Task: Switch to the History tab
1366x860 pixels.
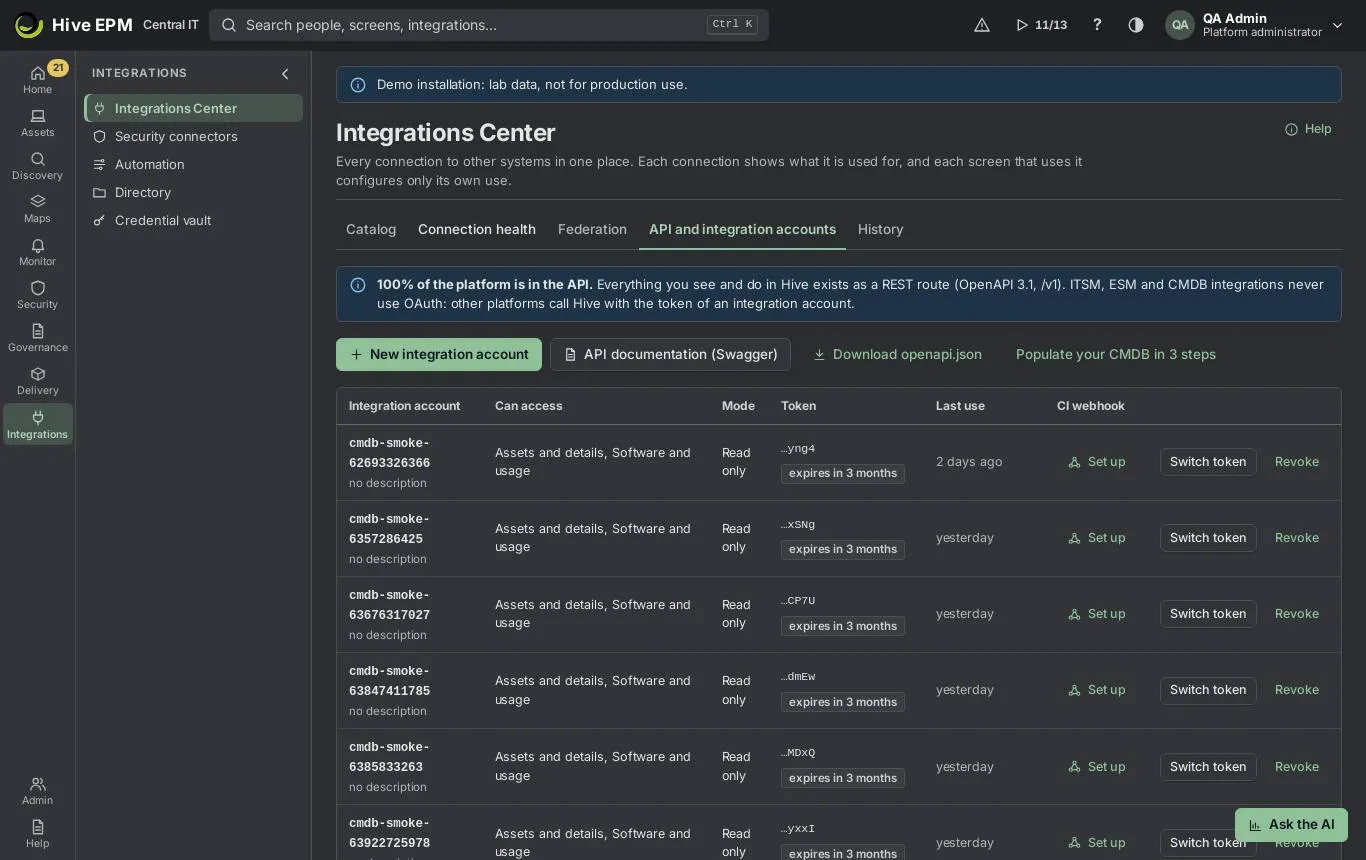Action: click(x=880, y=229)
